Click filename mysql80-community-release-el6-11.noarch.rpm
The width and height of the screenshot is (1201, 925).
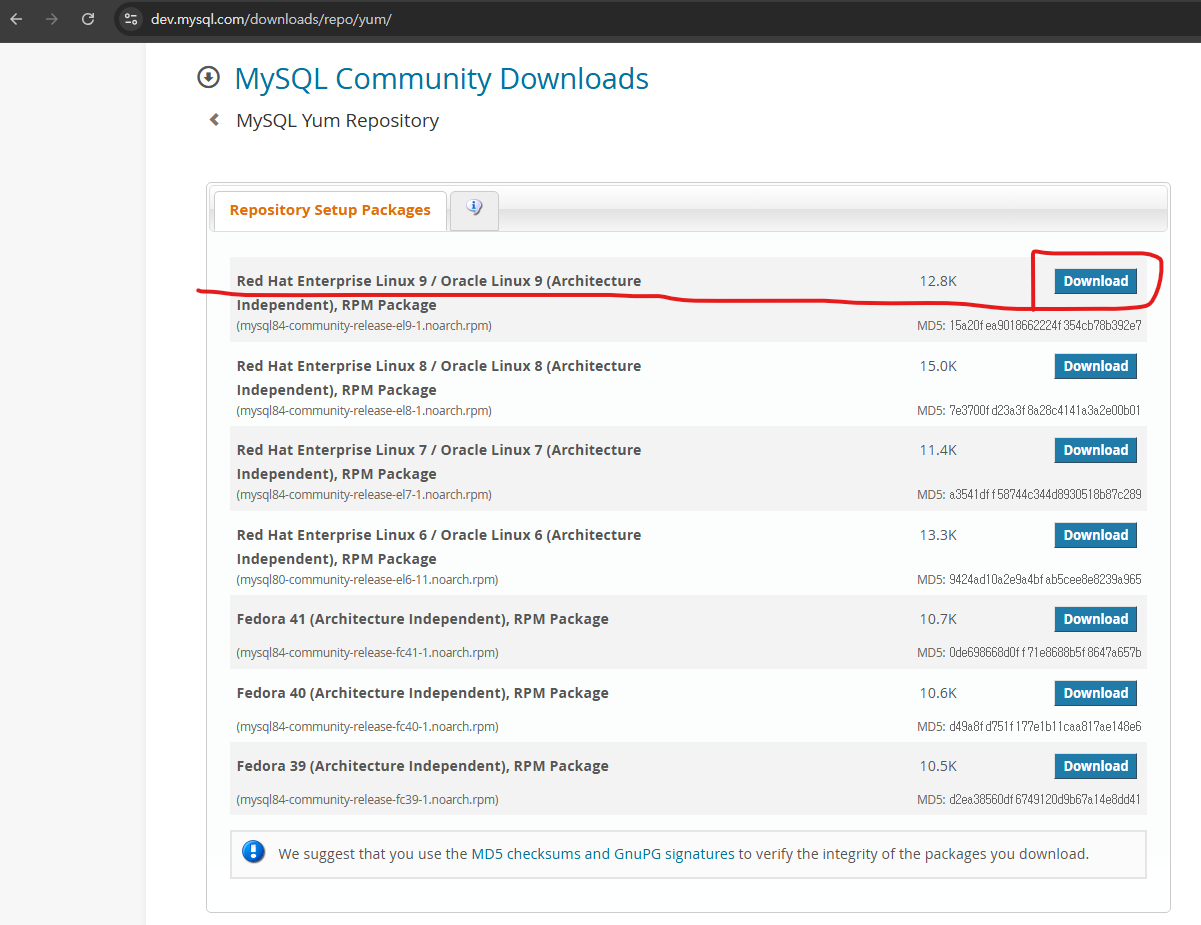click(x=367, y=580)
